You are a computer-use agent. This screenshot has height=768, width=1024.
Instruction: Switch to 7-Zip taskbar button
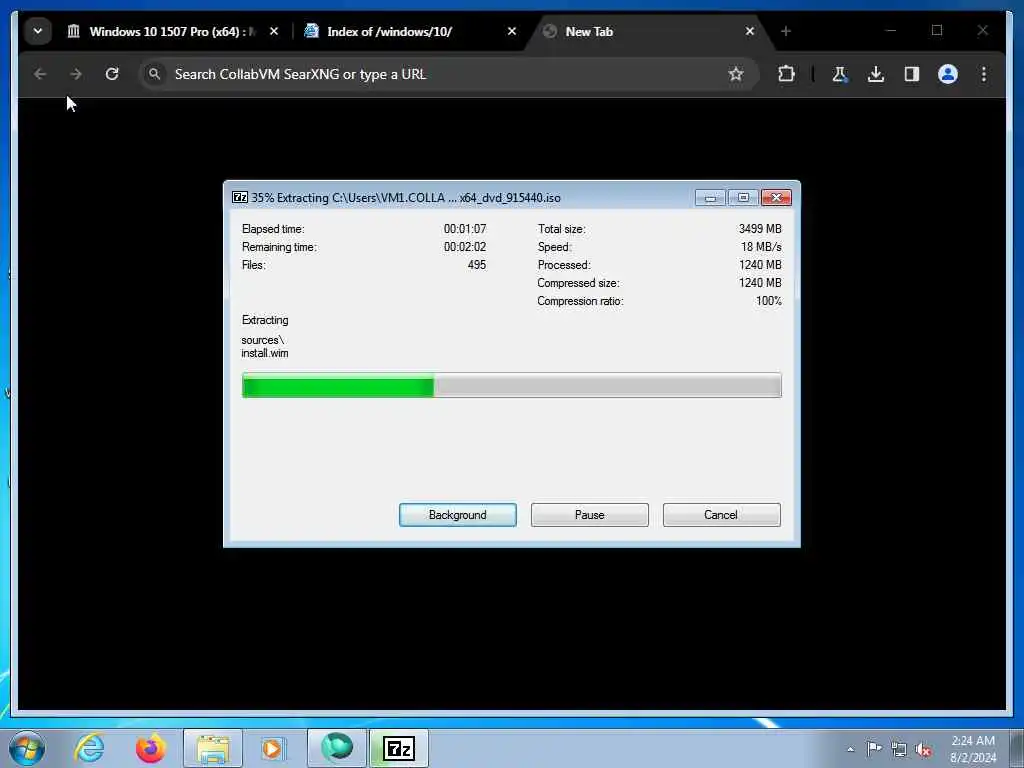click(399, 748)
